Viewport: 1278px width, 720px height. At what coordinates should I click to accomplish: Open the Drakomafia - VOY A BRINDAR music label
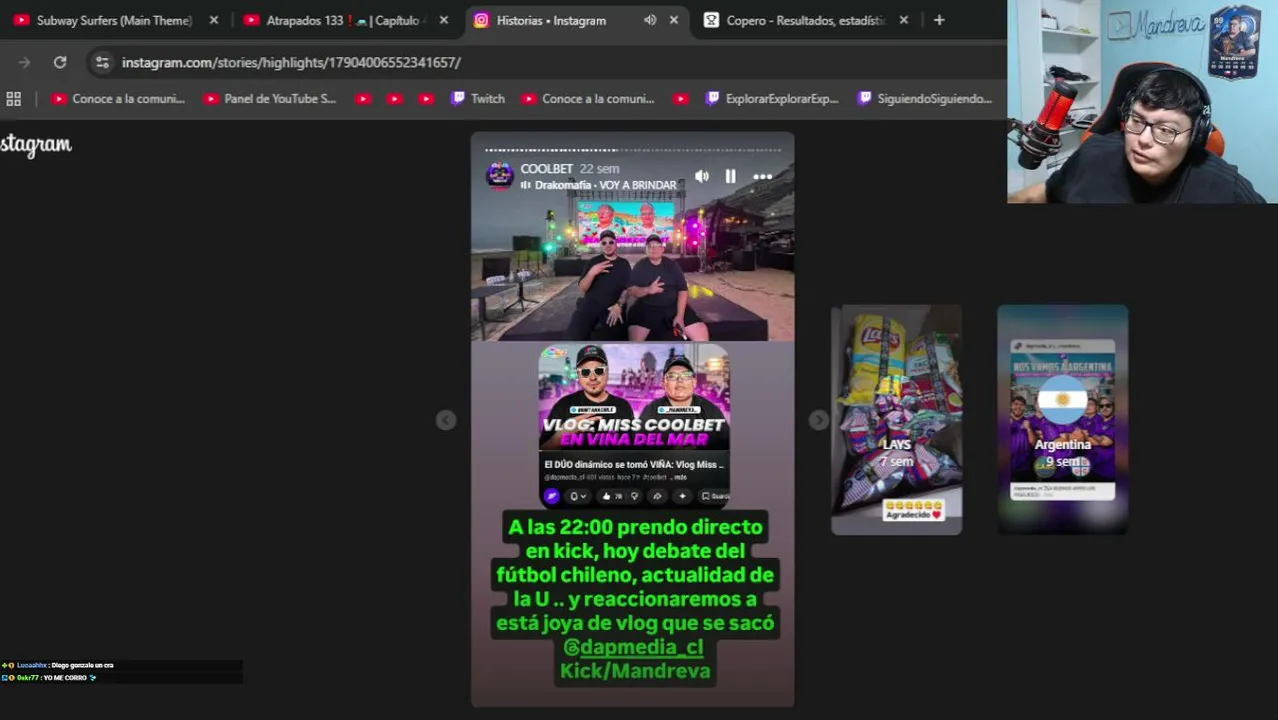point(599,185)
